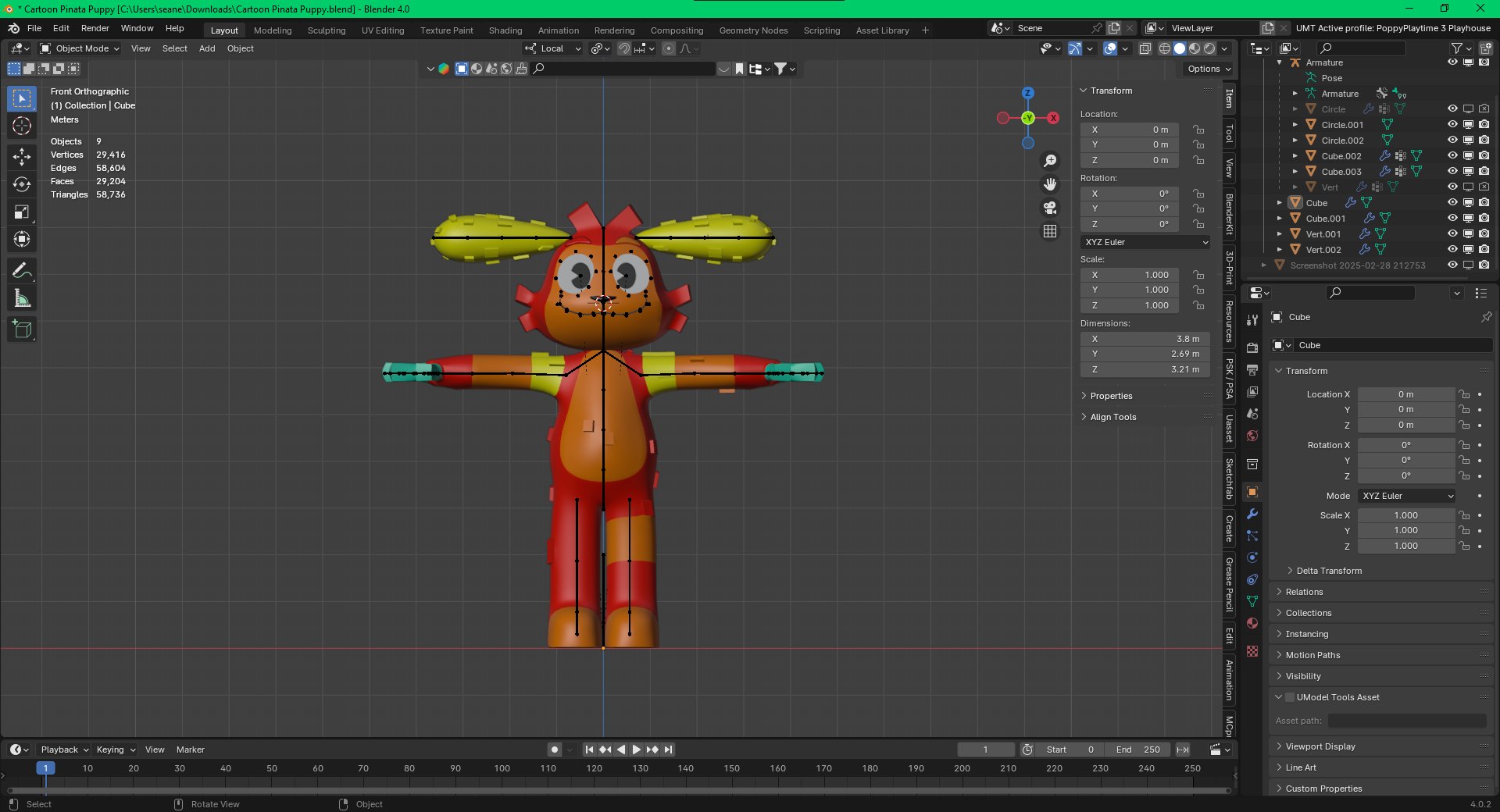
Task: Click frame 100 on the timeline ruler
Action: pyautogui.click(x=502, y=768)
